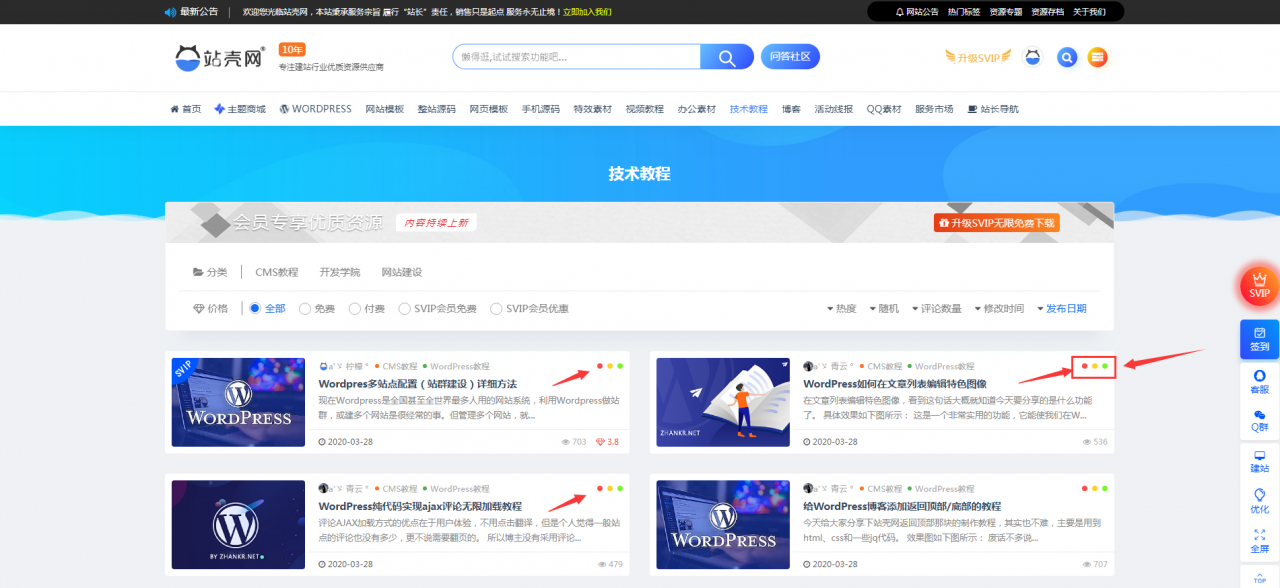Toggle 全屏 fullscreen from sidebar
The height and width of the screenshot is (588, 1280).
click(x=1259, y=542)
